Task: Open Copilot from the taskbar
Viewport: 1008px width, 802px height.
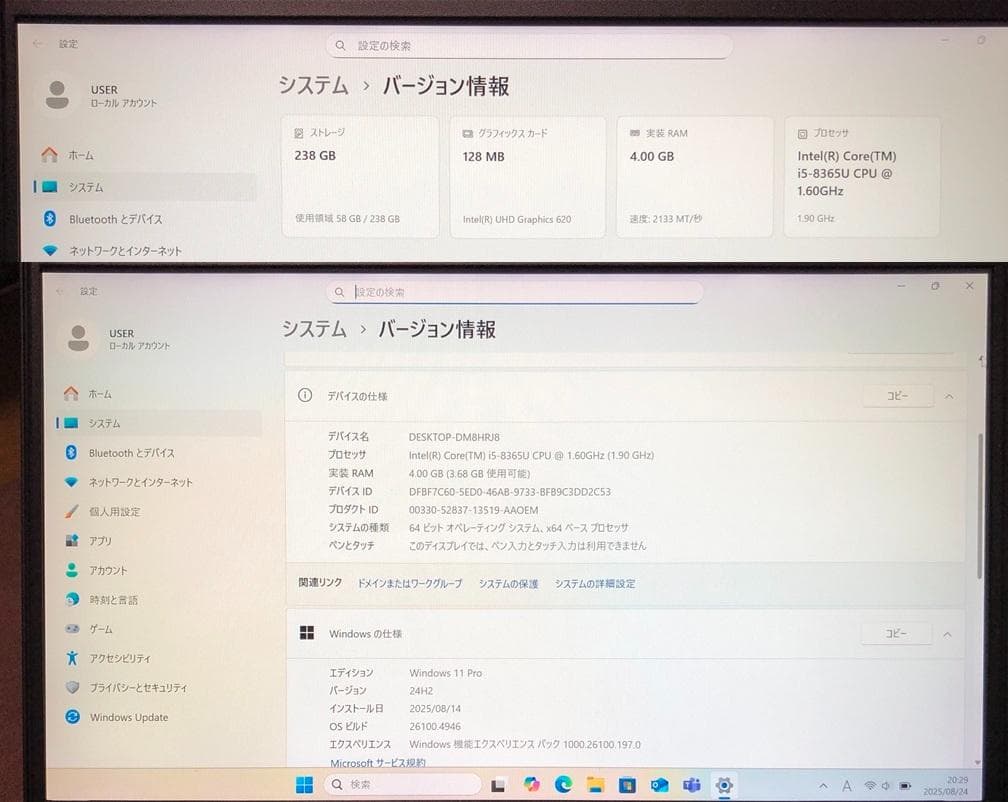Action: click(x=533, y=784)
